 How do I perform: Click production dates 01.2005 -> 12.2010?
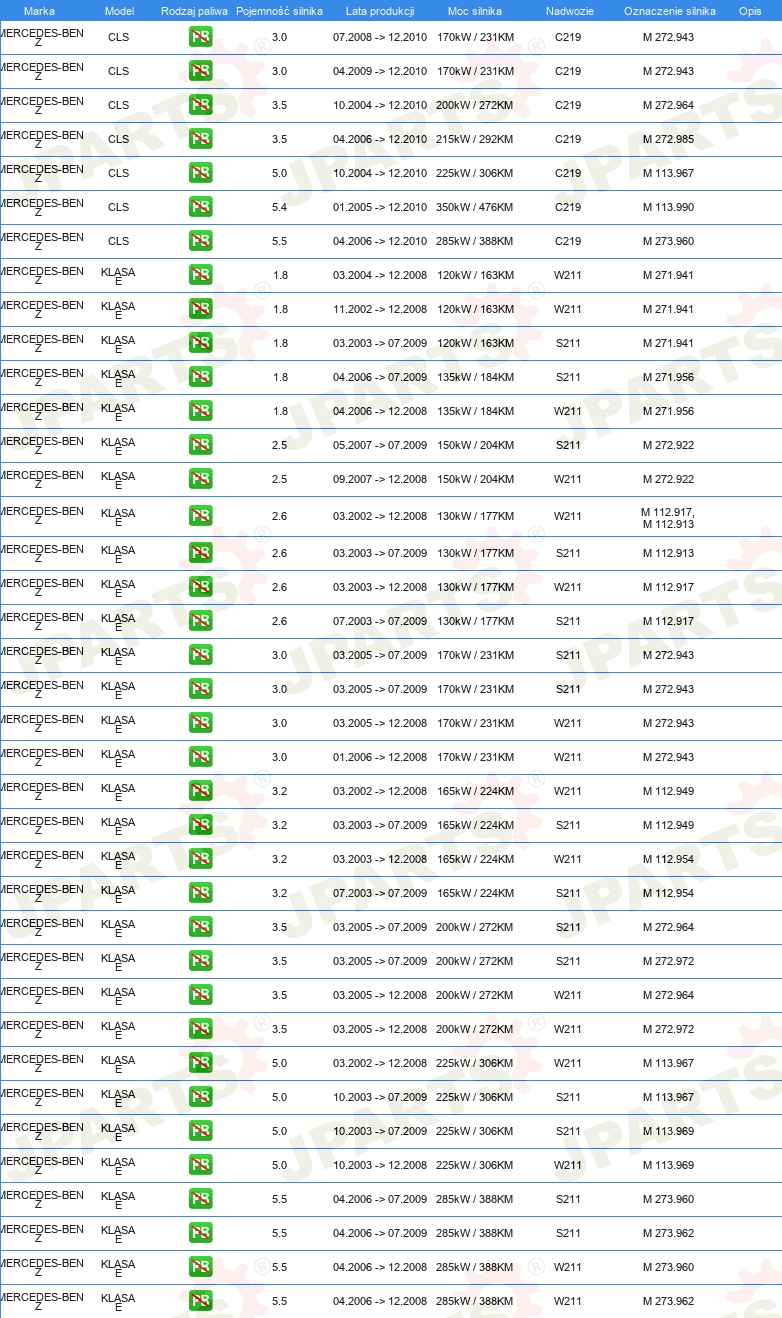pyautogui.click(x=380, y=207)
